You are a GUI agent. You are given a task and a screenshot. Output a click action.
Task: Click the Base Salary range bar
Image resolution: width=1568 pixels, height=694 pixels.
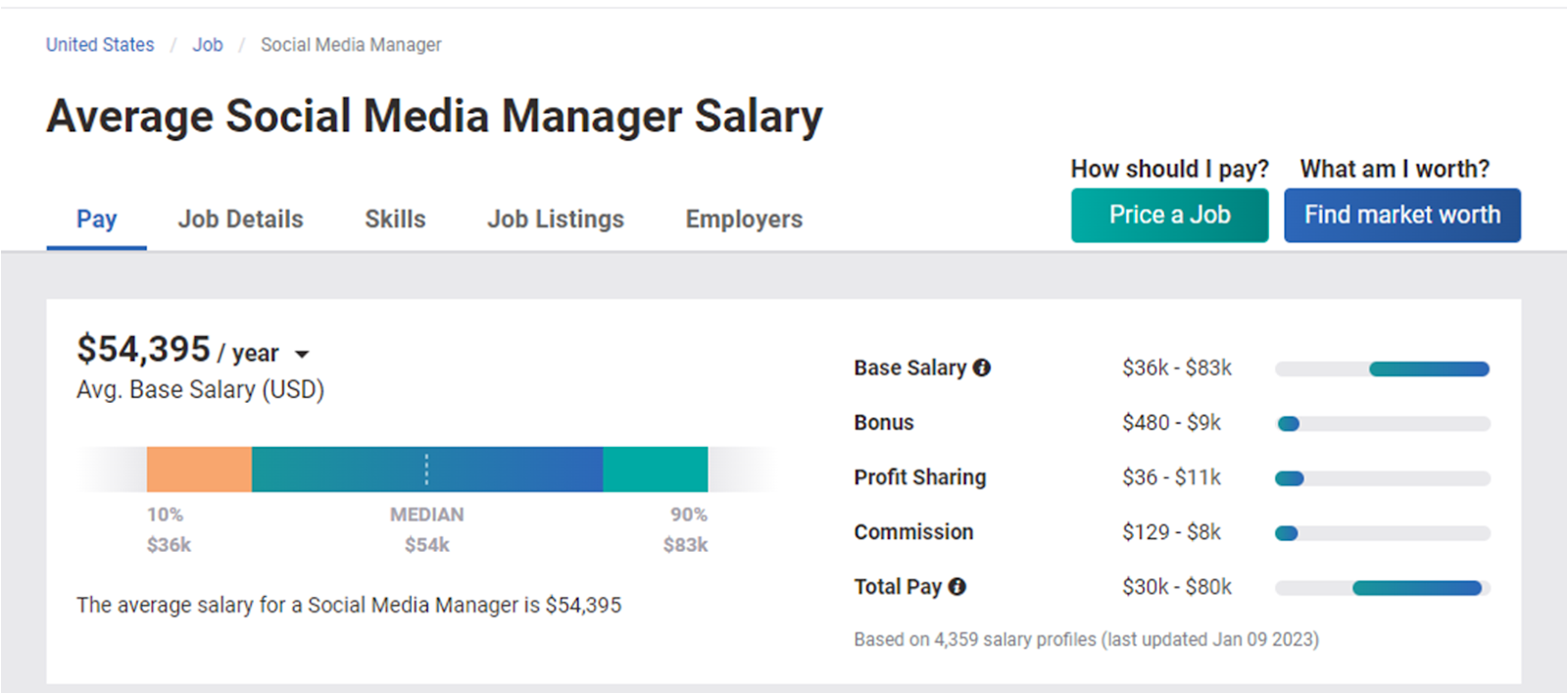tap(1382, 369)
